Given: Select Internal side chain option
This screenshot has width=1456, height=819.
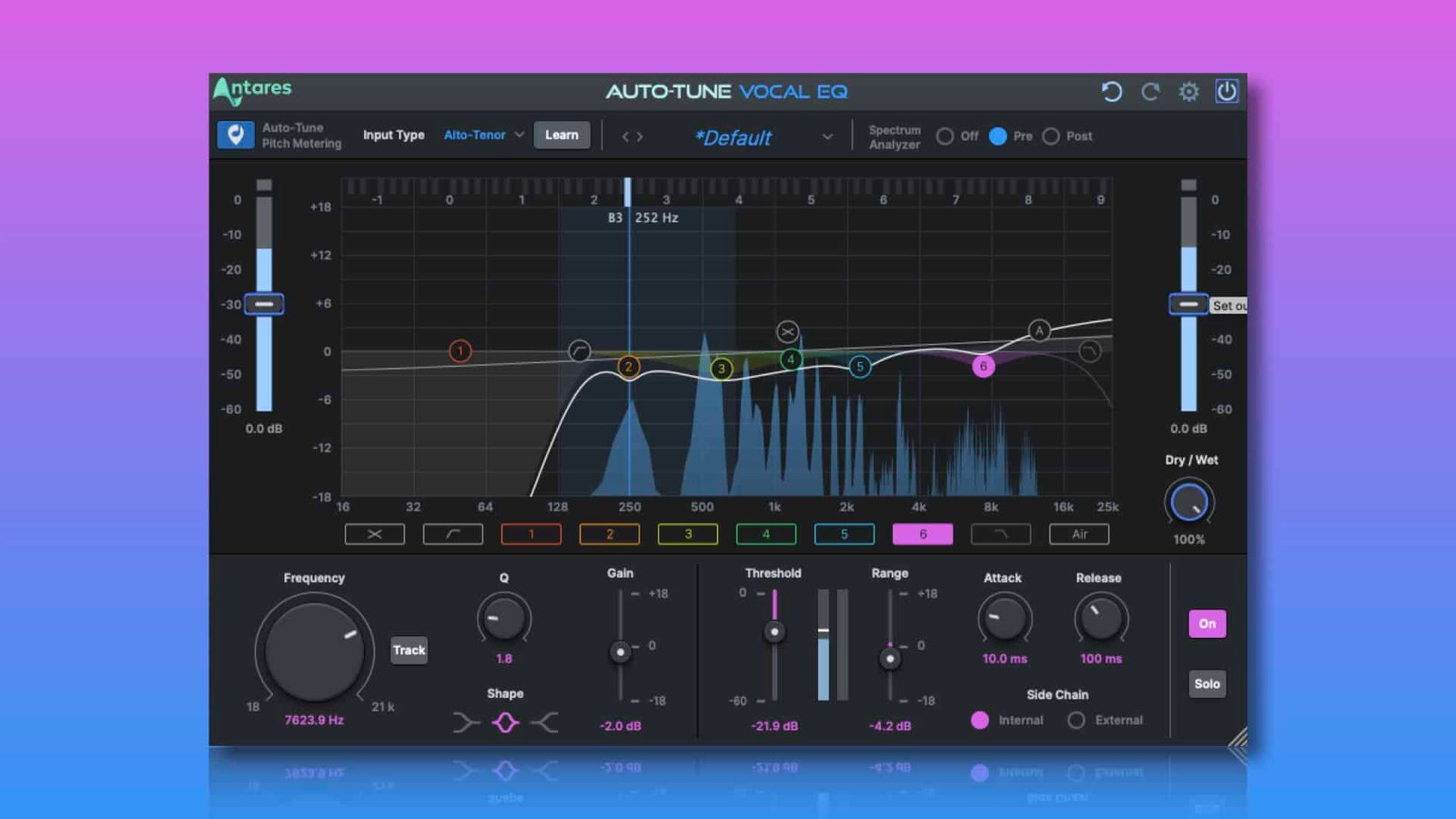Looking at the screenshot, I should (980, 720).
